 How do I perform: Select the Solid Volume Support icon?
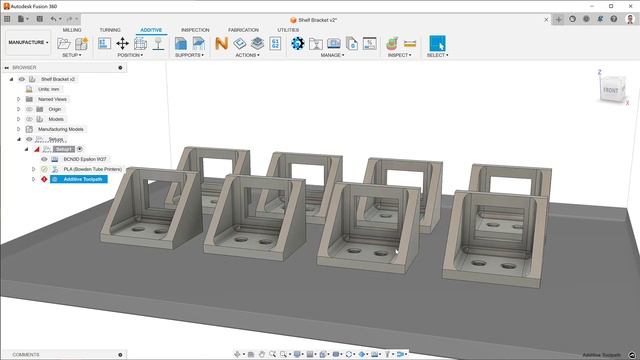click(x=181, y=43)
